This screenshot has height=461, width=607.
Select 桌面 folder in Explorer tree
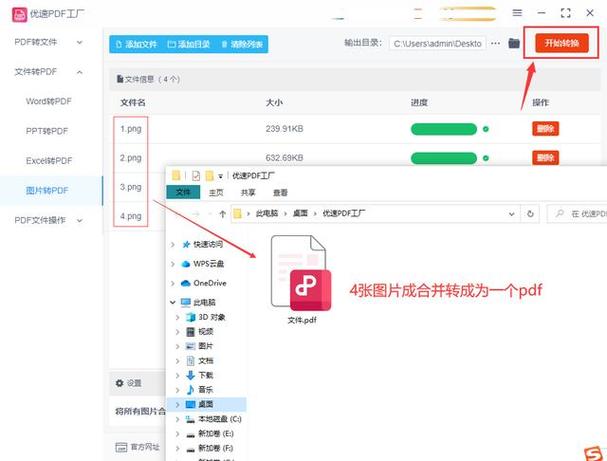206,404
